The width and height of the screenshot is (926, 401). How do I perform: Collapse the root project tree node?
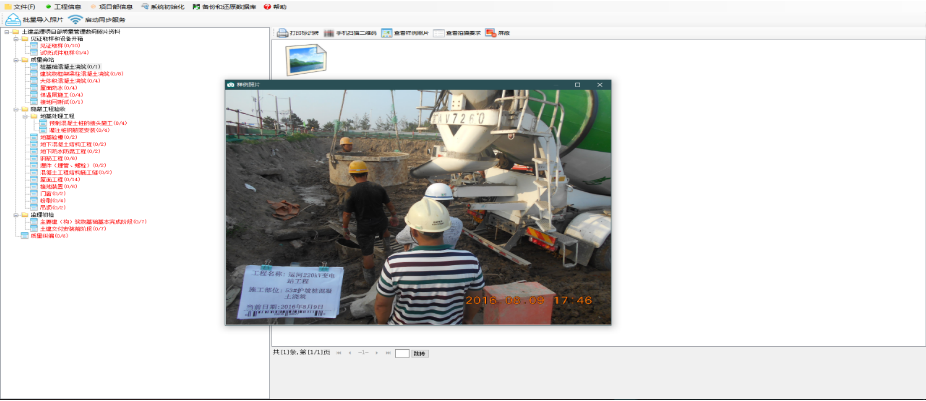[6, 32]
